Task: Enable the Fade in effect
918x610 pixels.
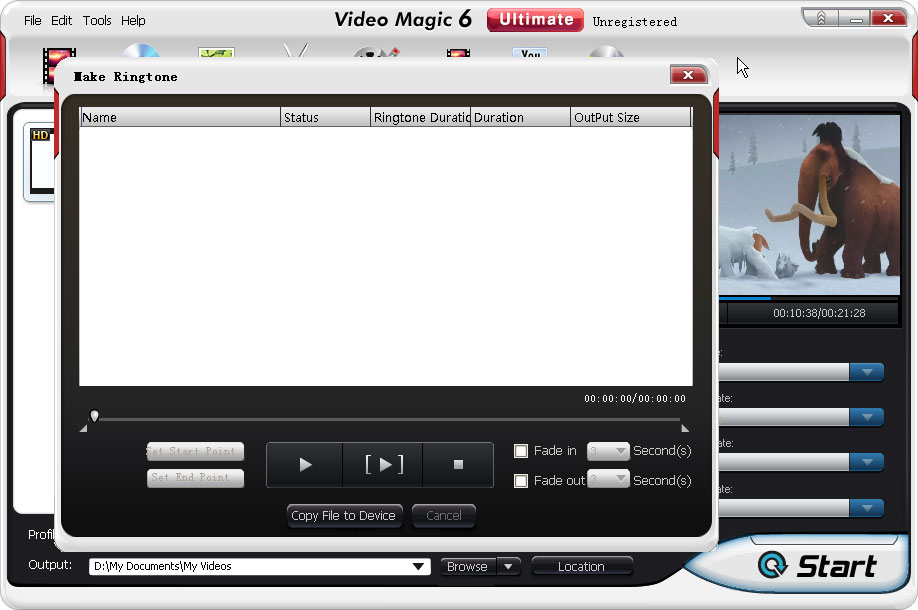Action: (x=521, y=451)
